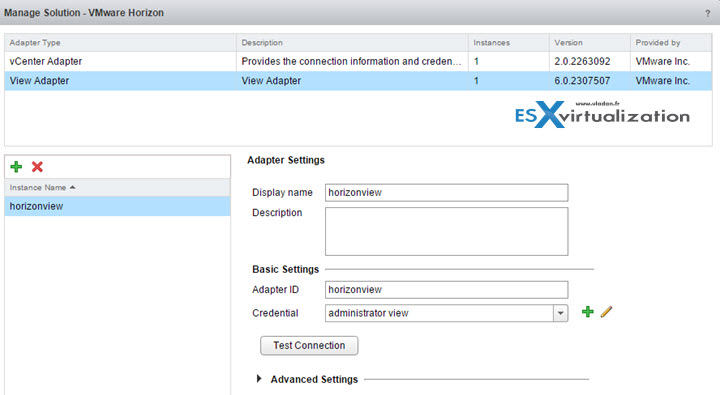Click the Instances column header
The image size is (720, 395).
tap(509, 43)
